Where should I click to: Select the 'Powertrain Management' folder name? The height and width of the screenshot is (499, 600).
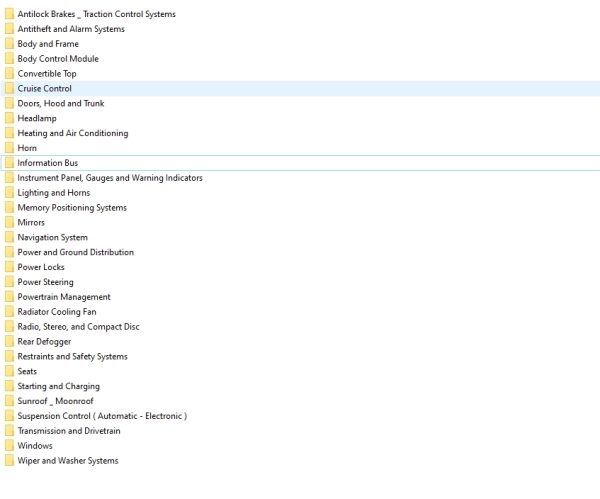(64, 297)
